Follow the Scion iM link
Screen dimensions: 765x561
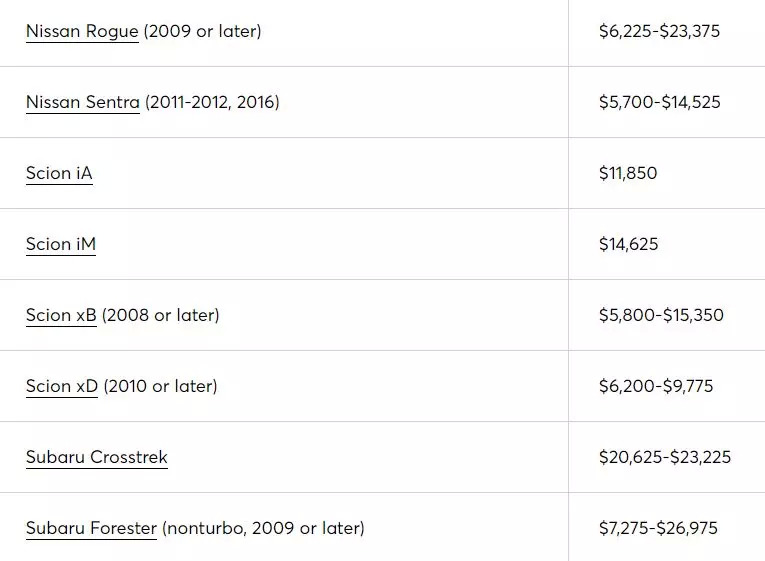[61, 244]
